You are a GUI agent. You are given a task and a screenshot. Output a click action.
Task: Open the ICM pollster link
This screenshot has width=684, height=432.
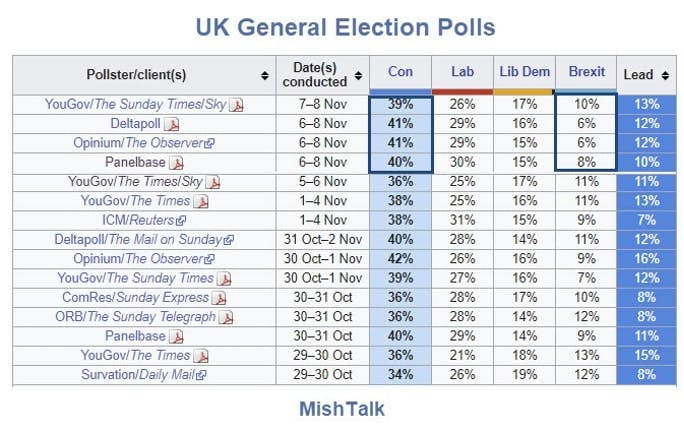114,220
